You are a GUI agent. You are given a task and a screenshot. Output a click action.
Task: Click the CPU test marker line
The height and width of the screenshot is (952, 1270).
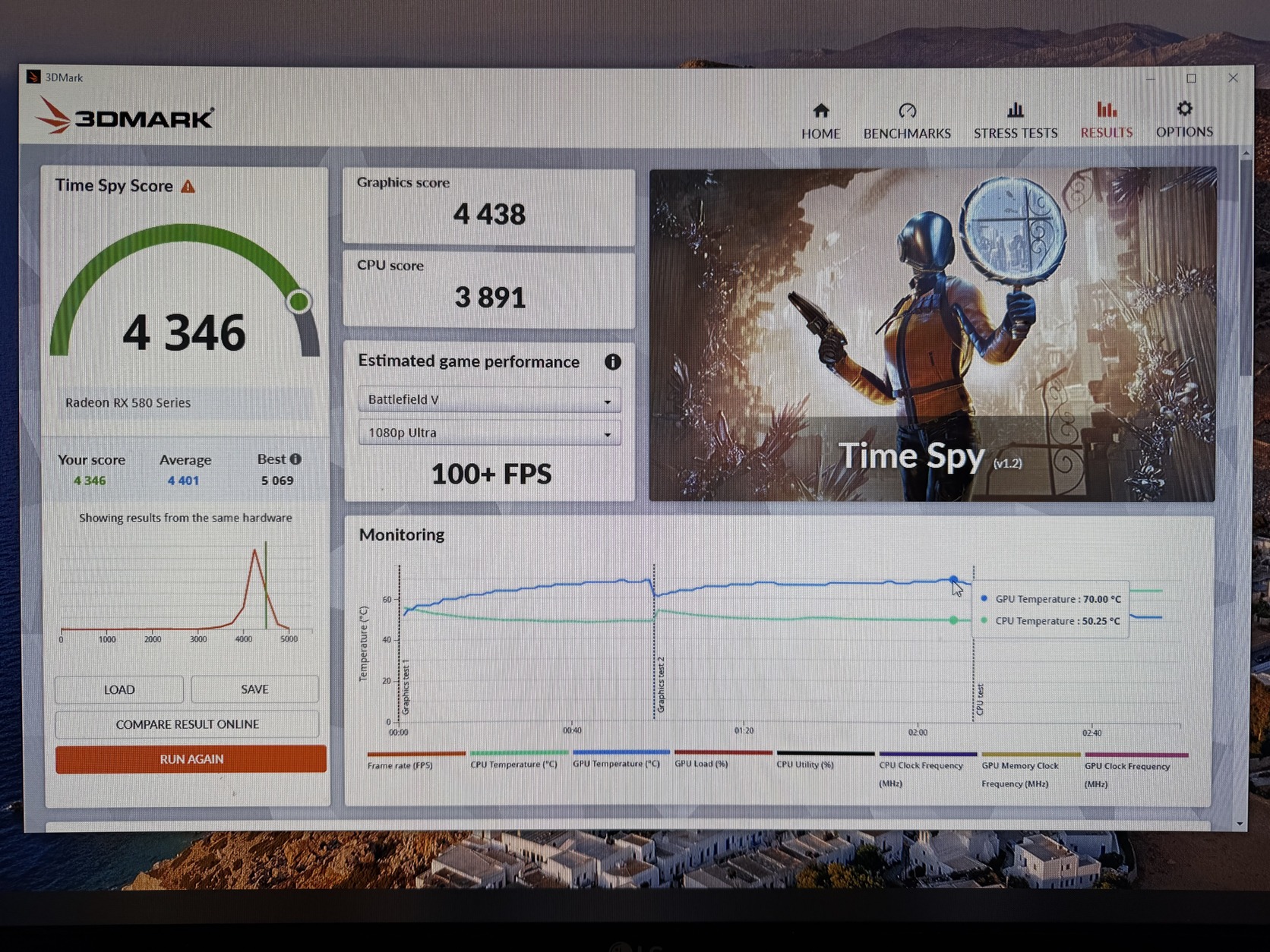[x=973, y=643]
